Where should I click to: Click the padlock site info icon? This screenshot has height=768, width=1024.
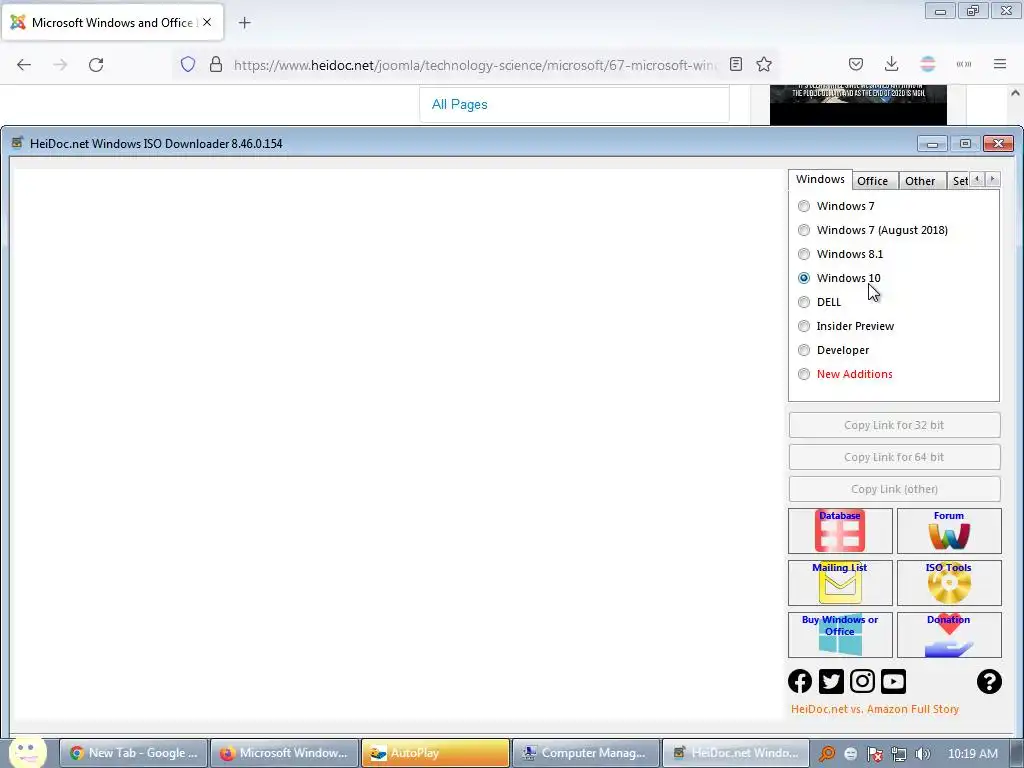point(216,65)
